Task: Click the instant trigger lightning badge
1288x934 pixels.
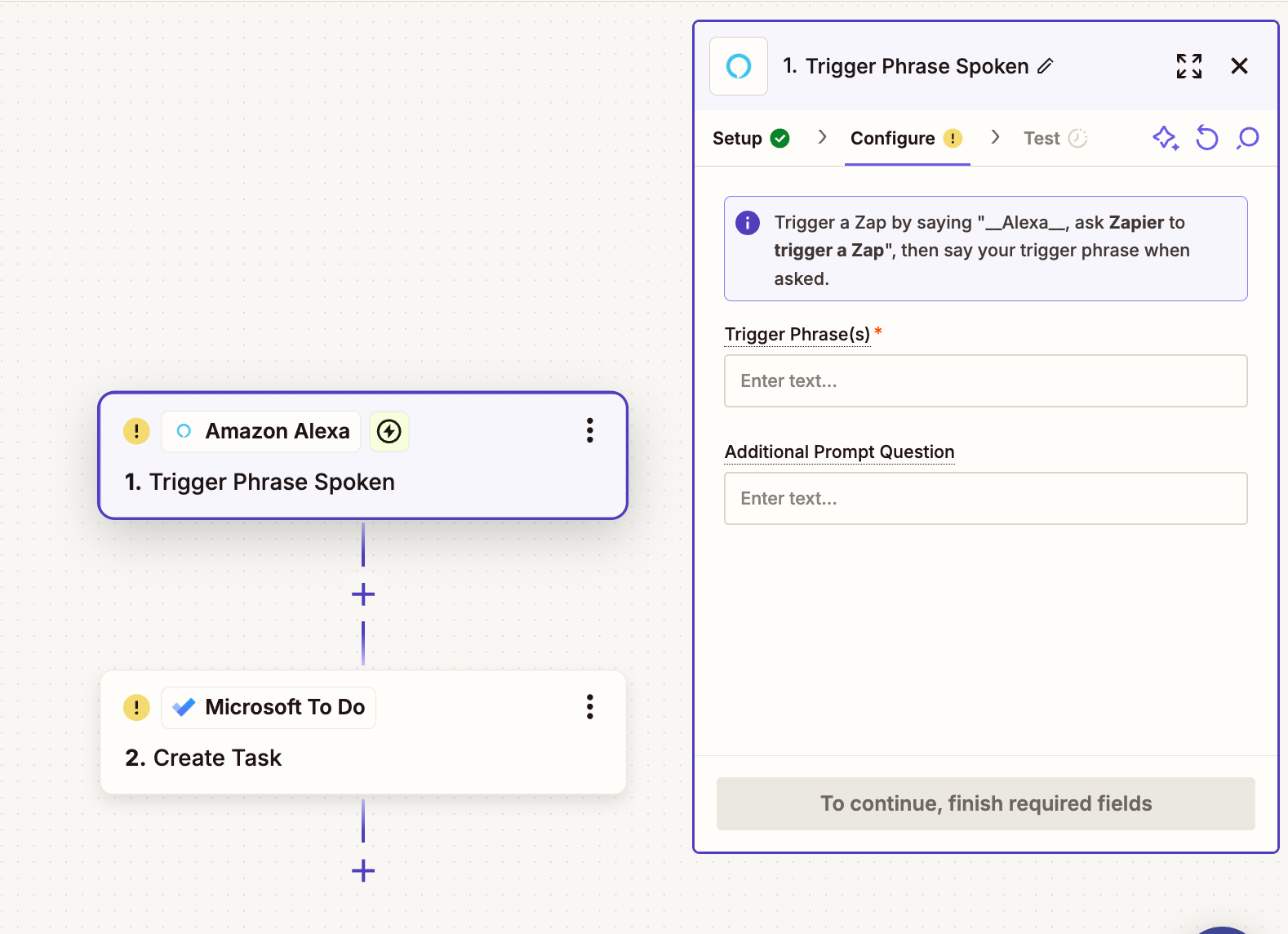Action: pyautogui.click(x=389, y=431)
